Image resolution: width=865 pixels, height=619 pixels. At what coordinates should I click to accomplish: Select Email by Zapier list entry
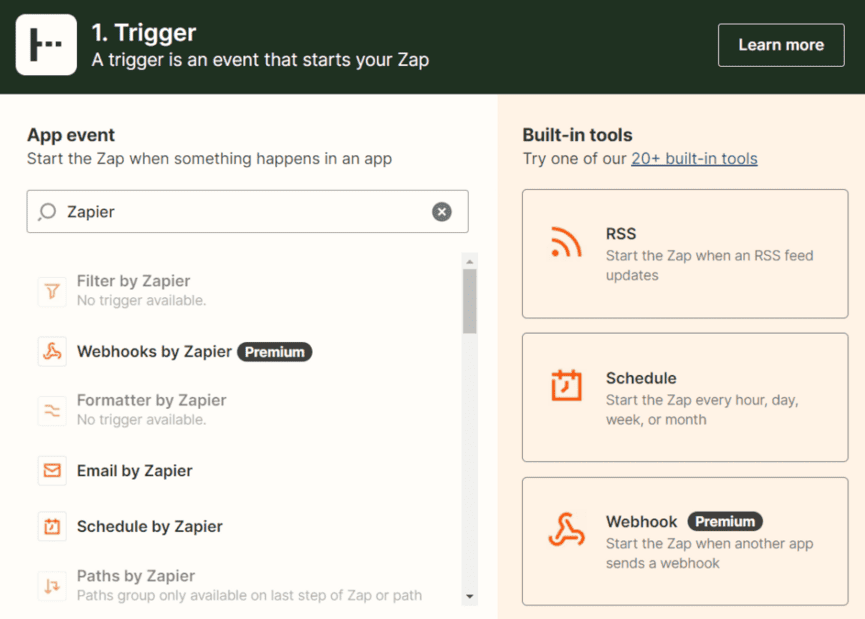(x=135, y=471)
